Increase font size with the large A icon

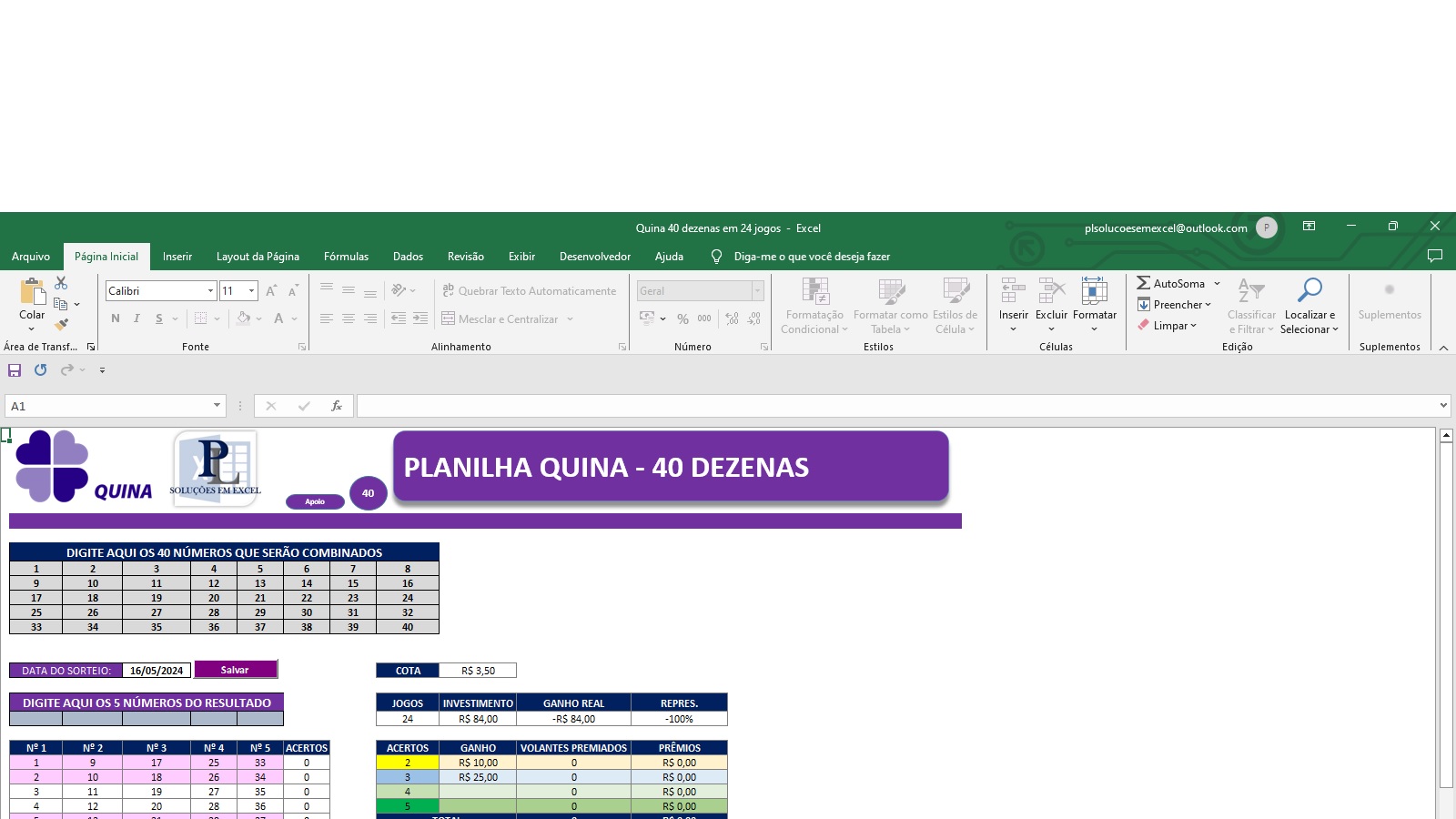(x=271, y=291)
